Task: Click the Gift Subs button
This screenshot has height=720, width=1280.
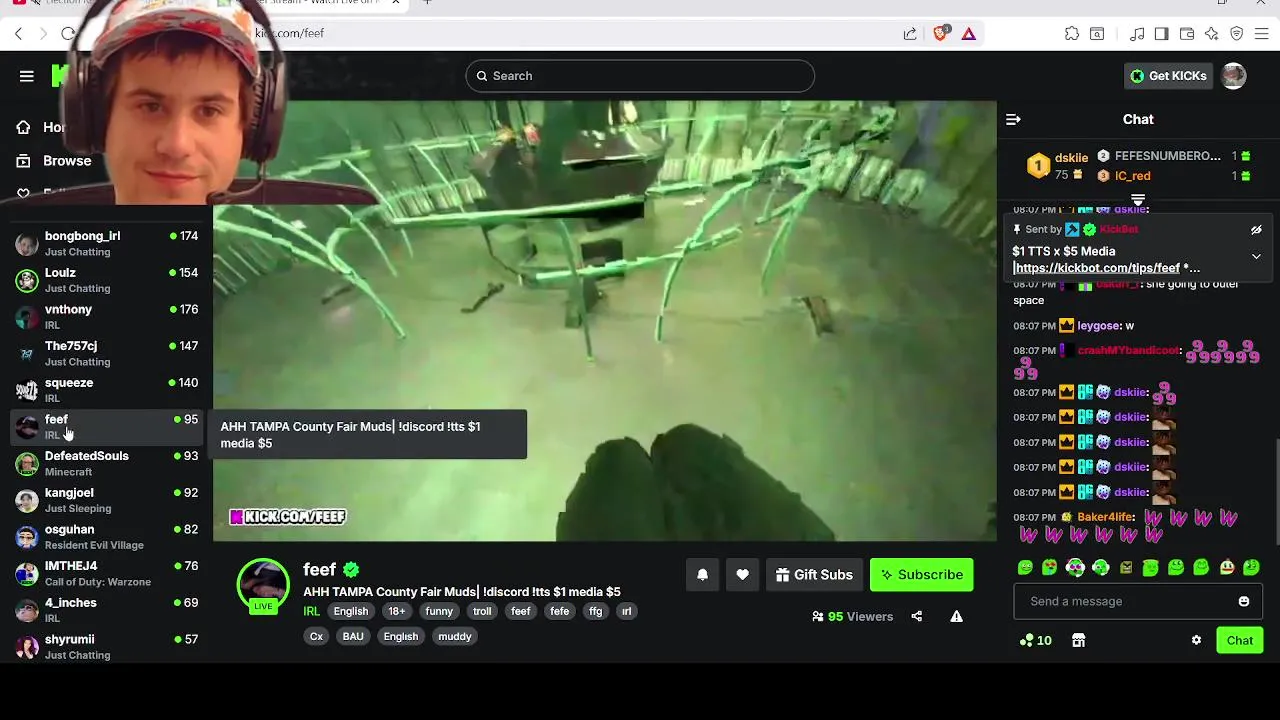Action: (814, 575)
